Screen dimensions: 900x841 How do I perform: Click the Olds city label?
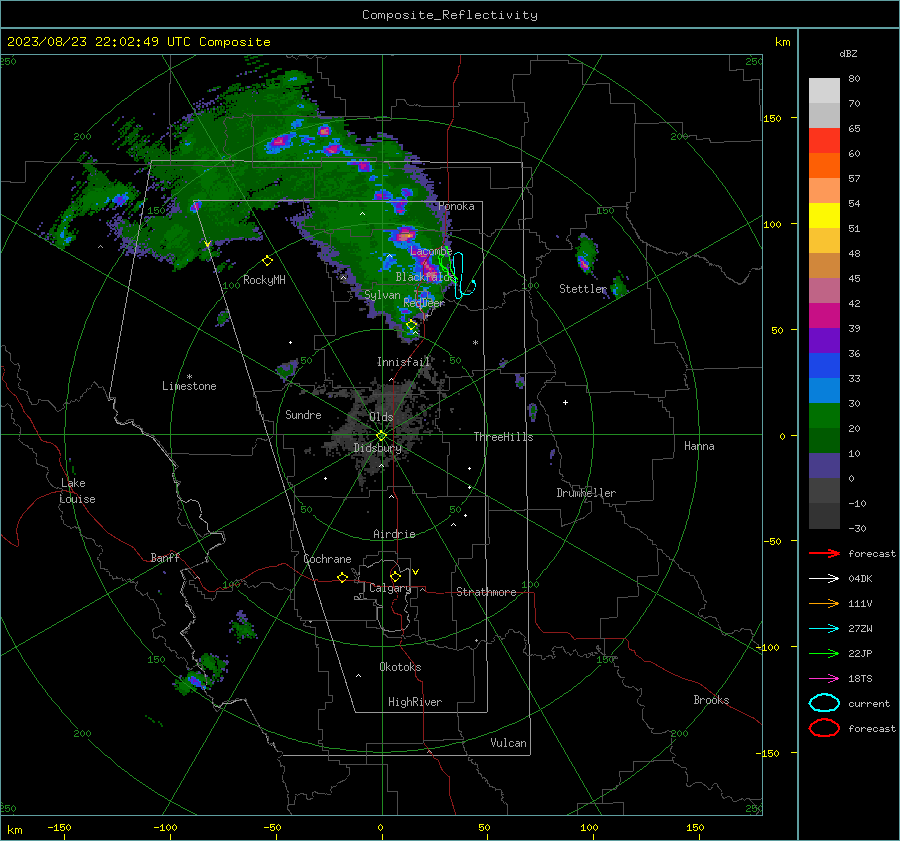click(x=381, y=417)
